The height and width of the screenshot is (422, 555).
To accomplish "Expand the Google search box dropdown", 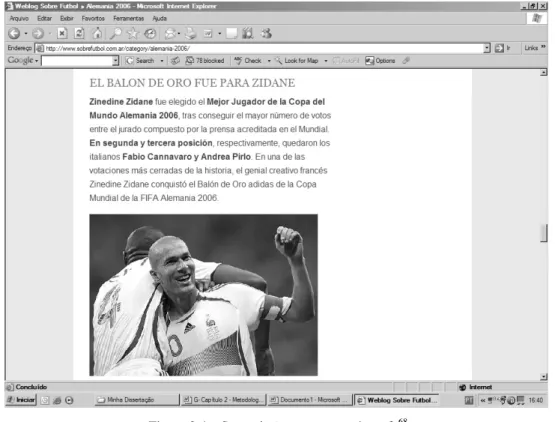I will [115, 61].
